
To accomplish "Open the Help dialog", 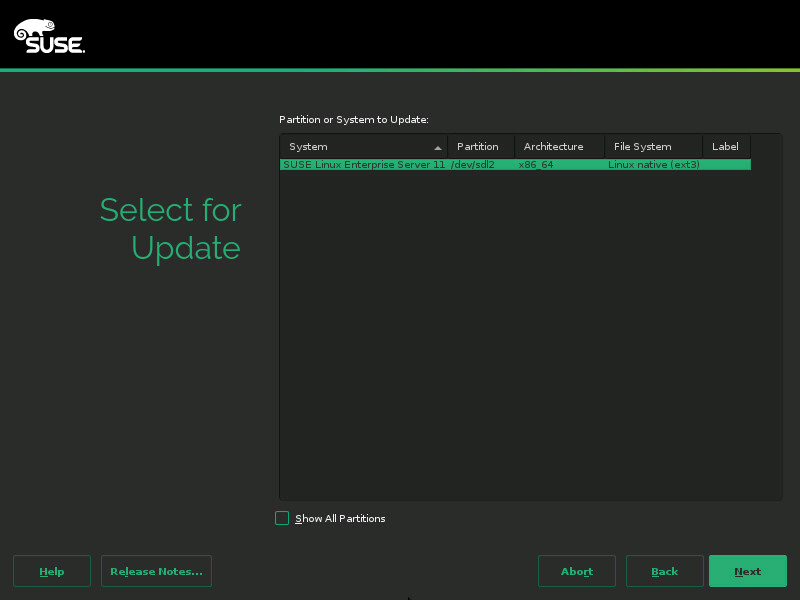I will 51,571.
